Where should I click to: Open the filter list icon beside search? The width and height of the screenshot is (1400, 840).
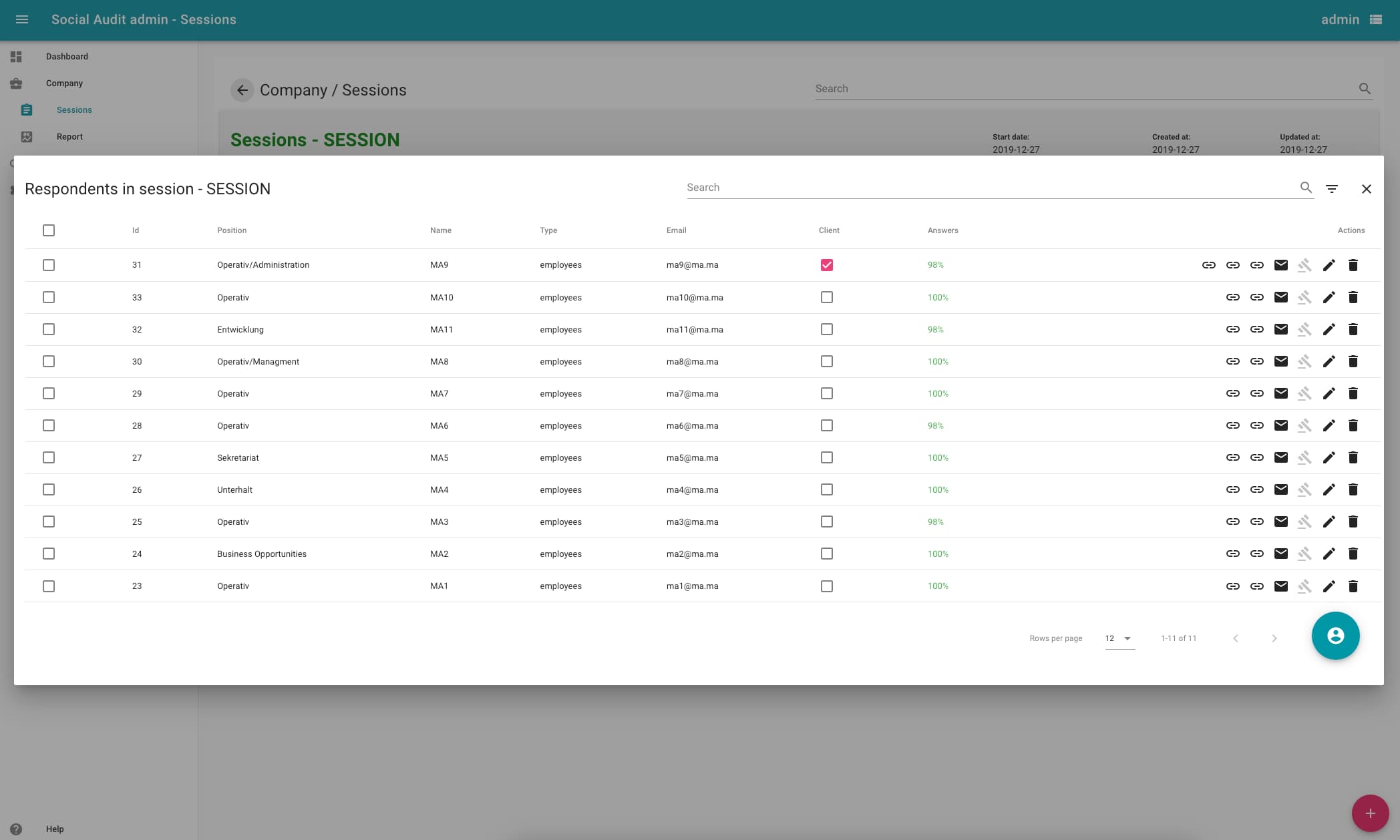pos(1331,189)
